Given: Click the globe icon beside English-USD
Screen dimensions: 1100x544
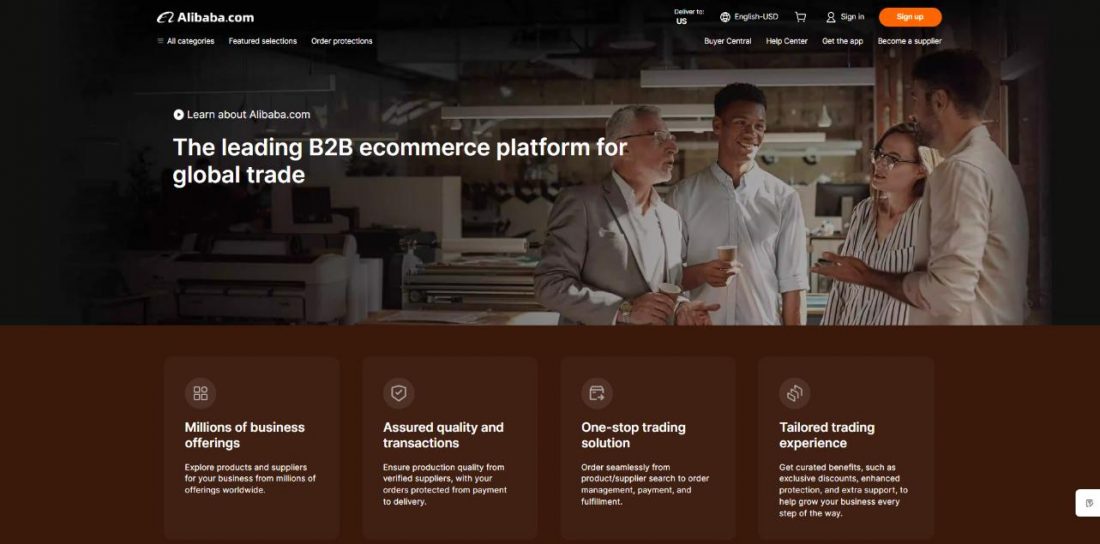Looking at the screenshot, I should [725, 17].
